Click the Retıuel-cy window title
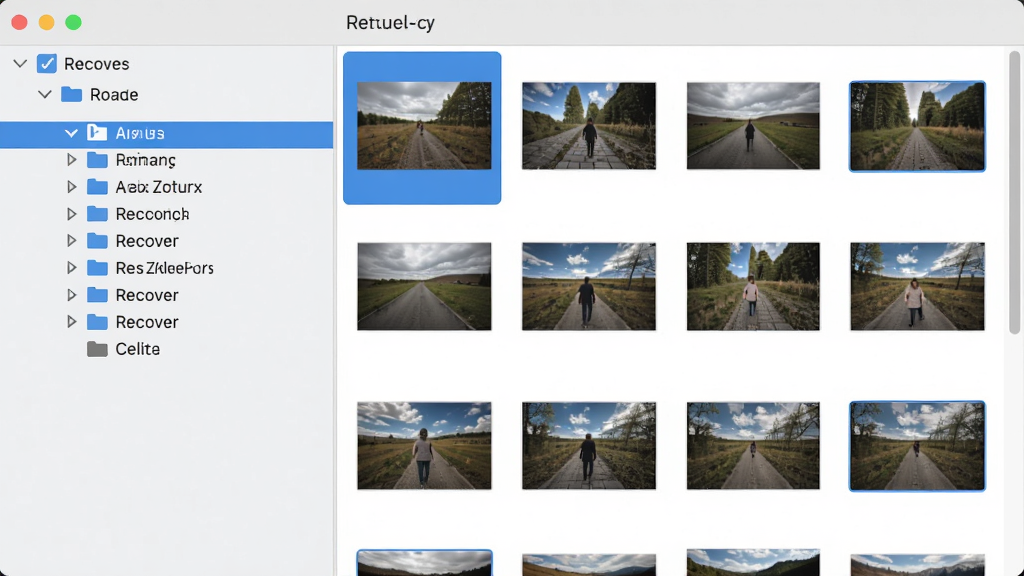The height and width of the screenshot is (576, 1024). point(390,23)
